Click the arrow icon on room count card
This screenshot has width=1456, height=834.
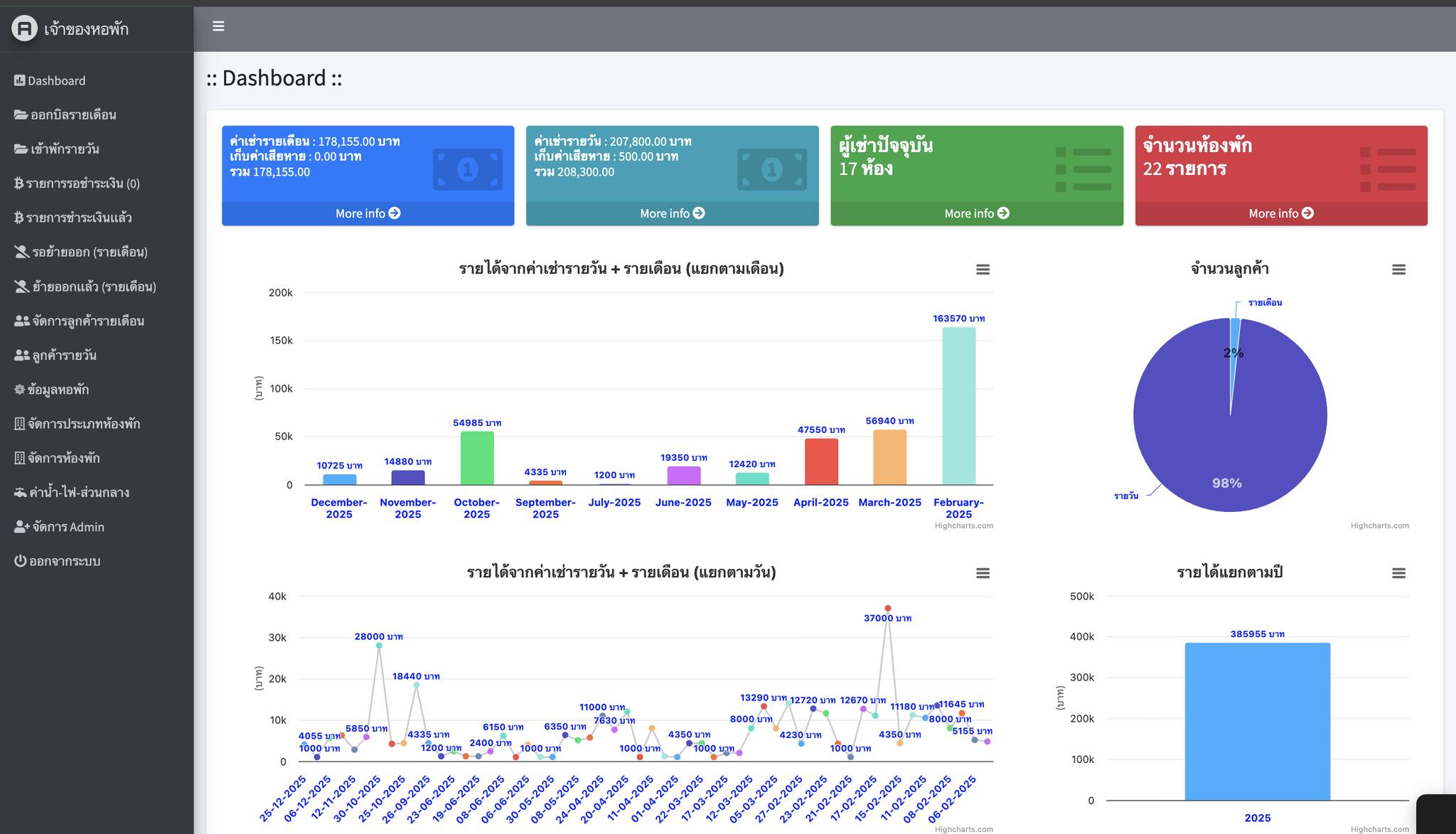point(1307,213)
